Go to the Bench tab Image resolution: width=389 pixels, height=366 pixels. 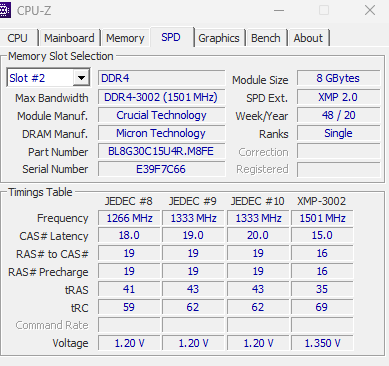(x=266, y=38)
